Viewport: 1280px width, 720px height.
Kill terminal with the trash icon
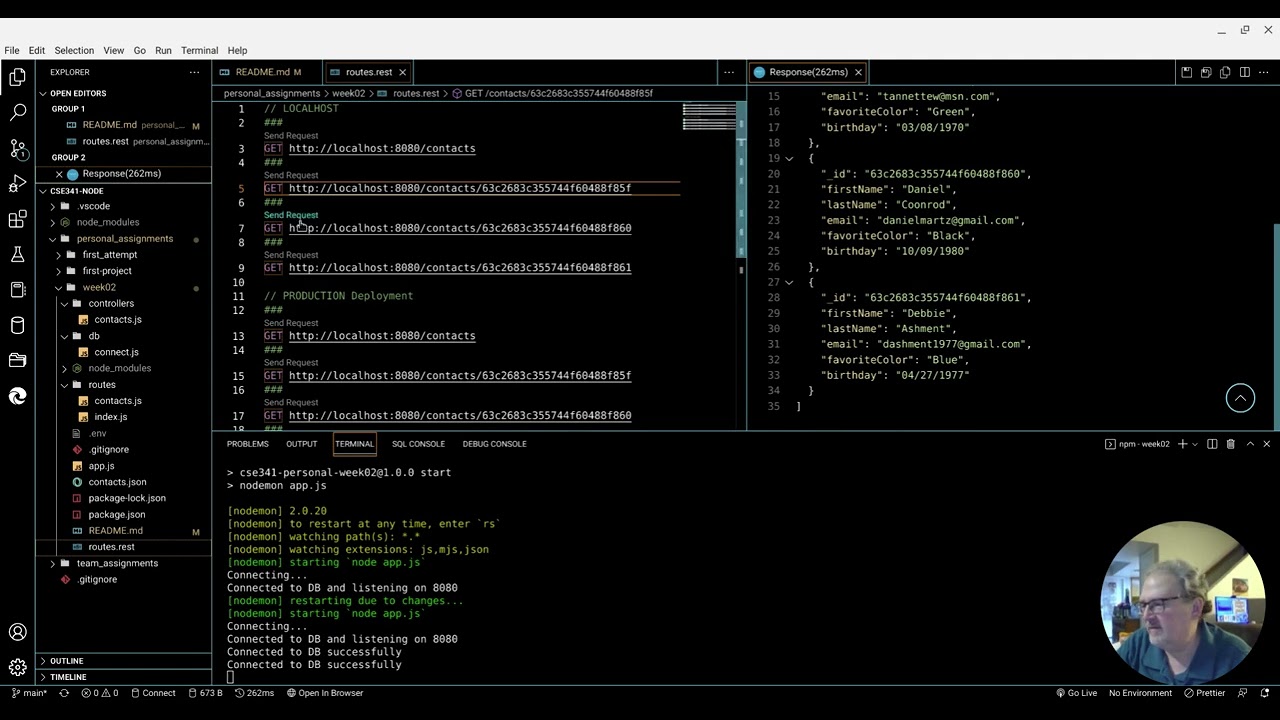[x=1231, y=444]
